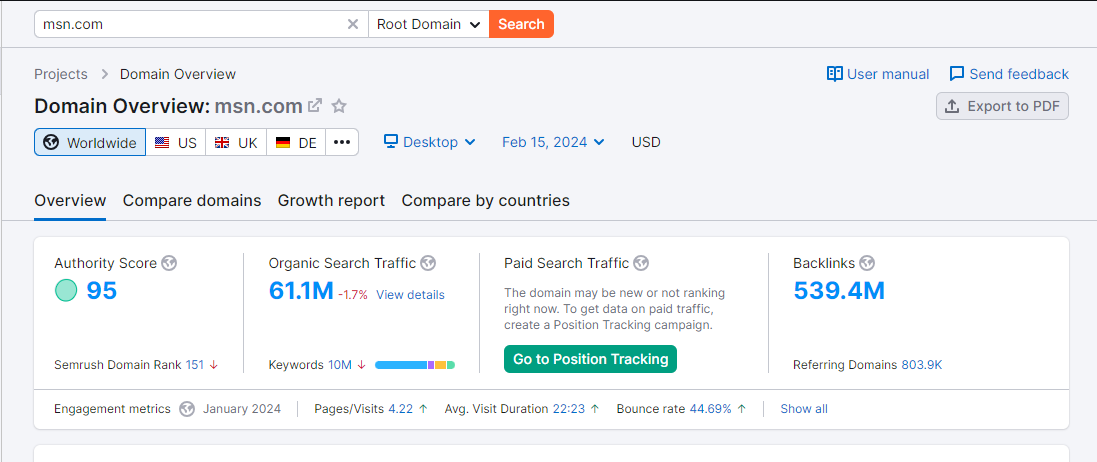The image size is (1097, 462).
Task: Switch to Compare domains tab
Action: click(192, 201)
